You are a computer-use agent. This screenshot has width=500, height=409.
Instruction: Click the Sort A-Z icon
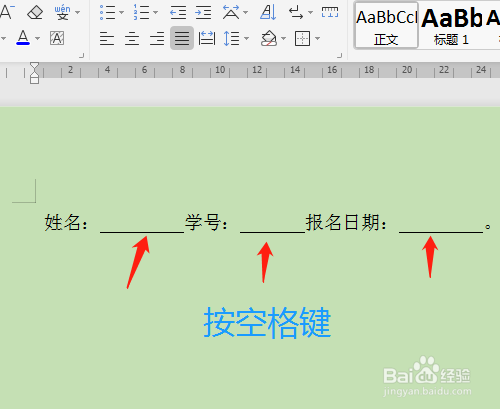point(268,13)
